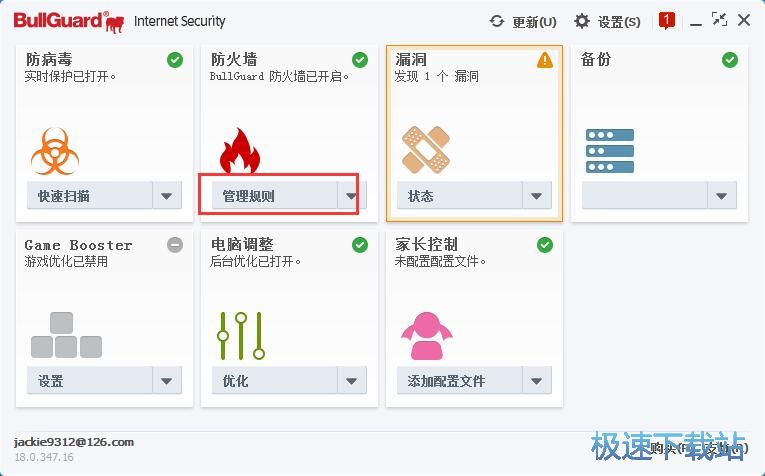Open the 设置(S) settings menu

608,21
